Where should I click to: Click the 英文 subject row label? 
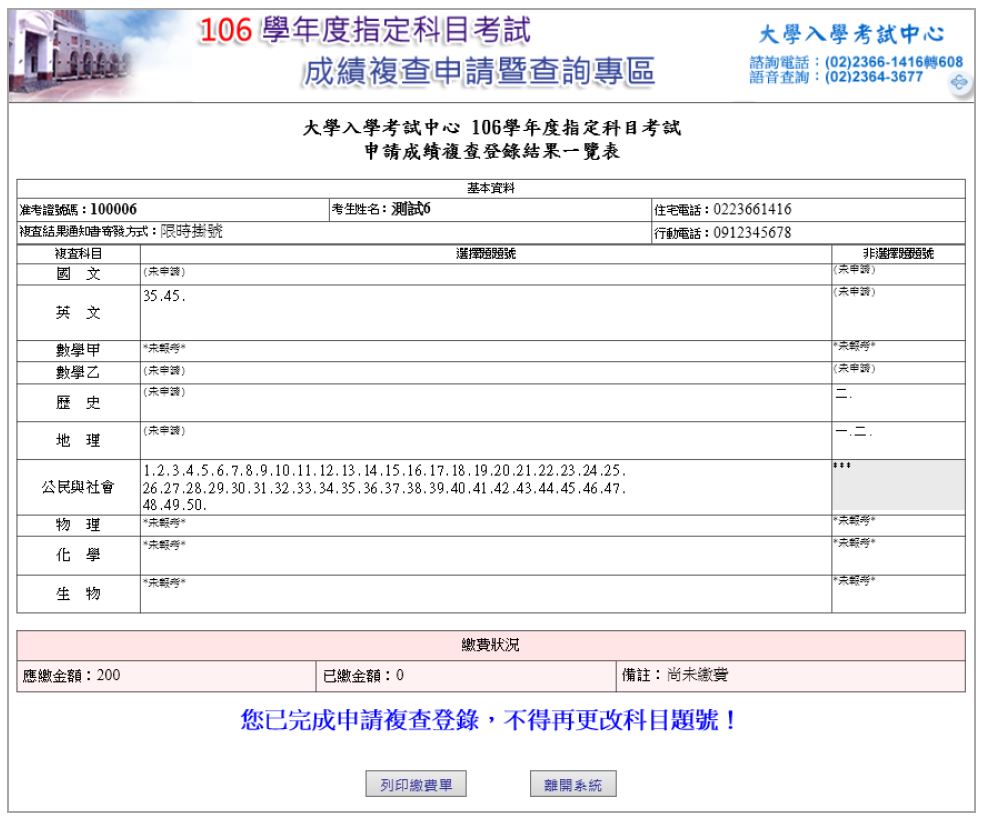point(78,313)
